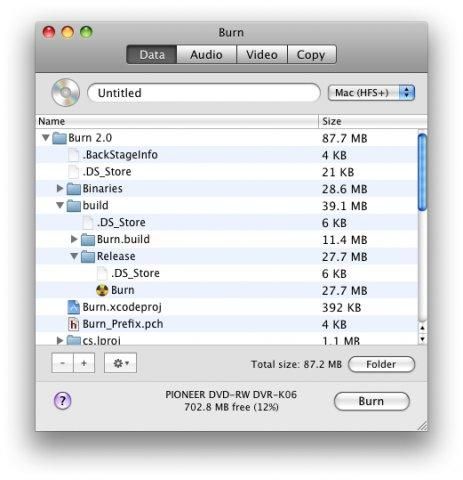Click the Burn 2.0 folder icon

pos(59,138)
